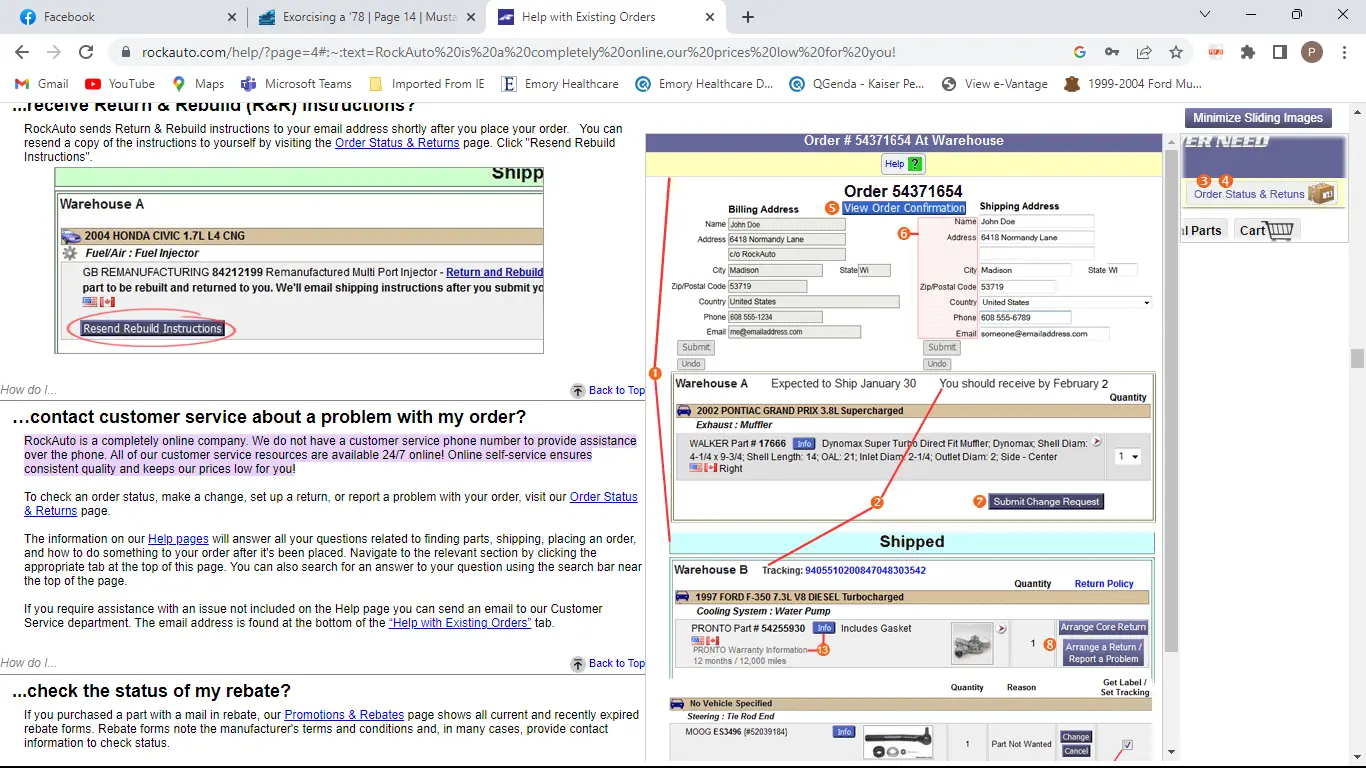The width and height of the screenshot is (1366, 768).
Task: Open the PDF extension icon
Action: 1216,52
